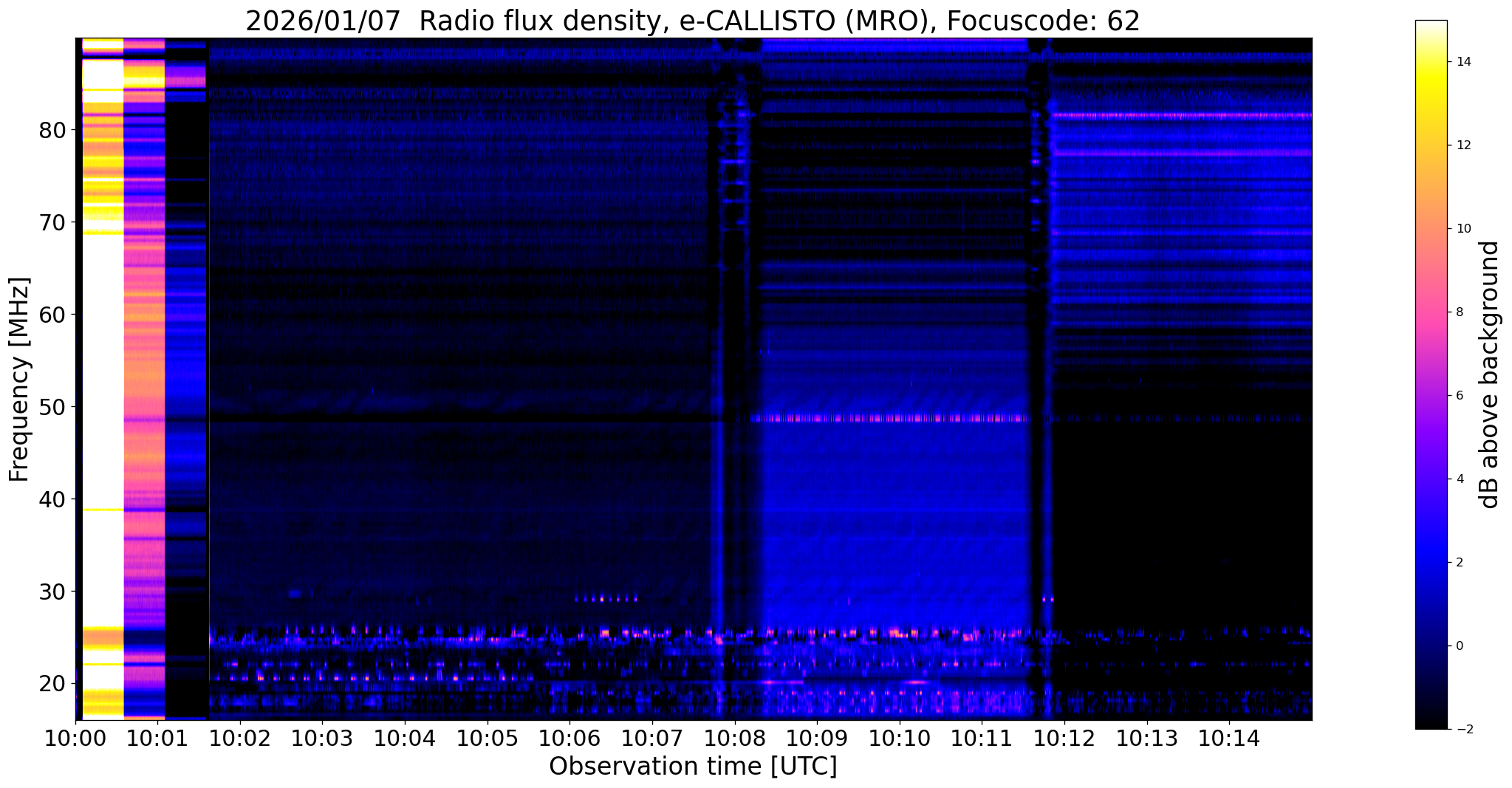The width and height of the screenshot is (1512, 788).
Task: Click the 10:07 time tick label
Action: click(x=651, y=739)
